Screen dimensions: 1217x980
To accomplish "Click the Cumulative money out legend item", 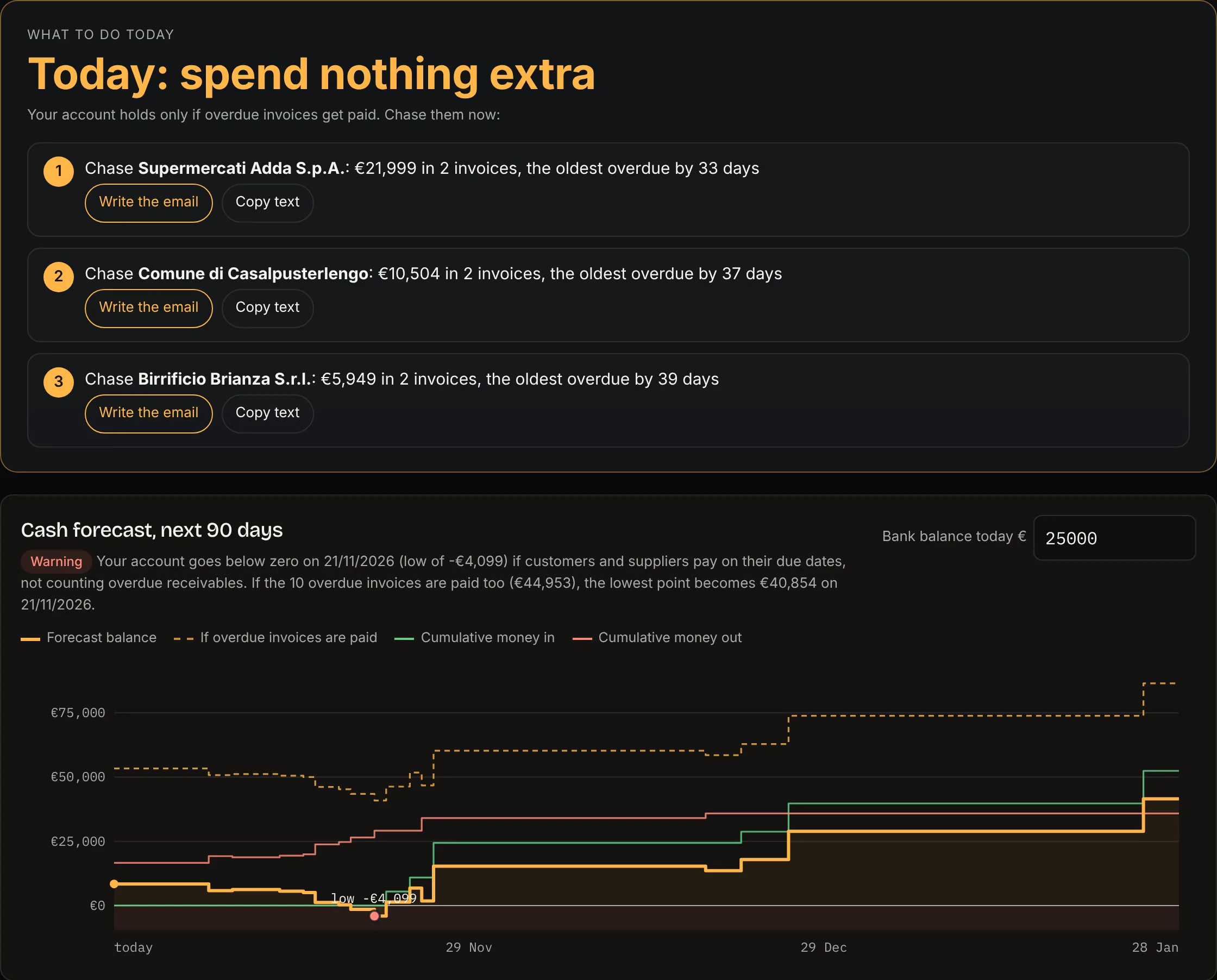I will pos(657,637).
